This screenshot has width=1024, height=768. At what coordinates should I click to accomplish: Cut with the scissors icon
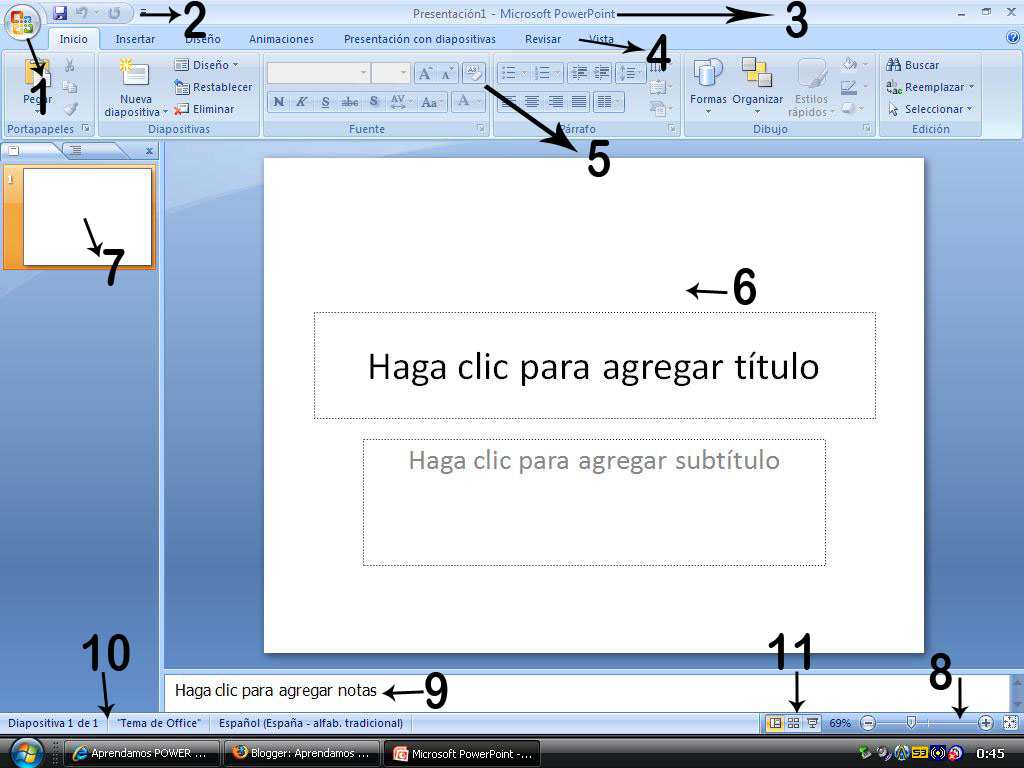pos(70,65)
